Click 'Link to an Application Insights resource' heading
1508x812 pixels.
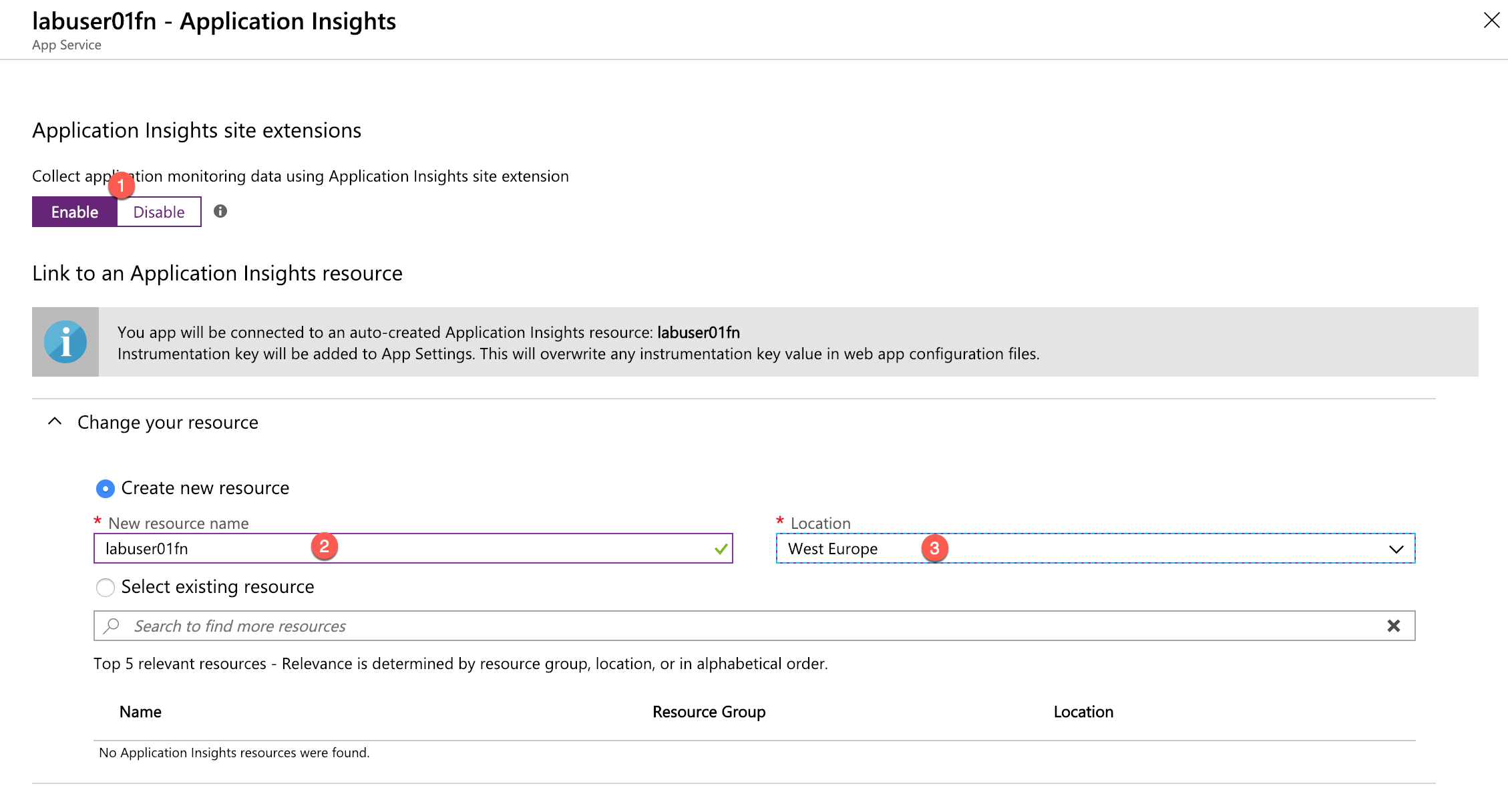[217, 273]
